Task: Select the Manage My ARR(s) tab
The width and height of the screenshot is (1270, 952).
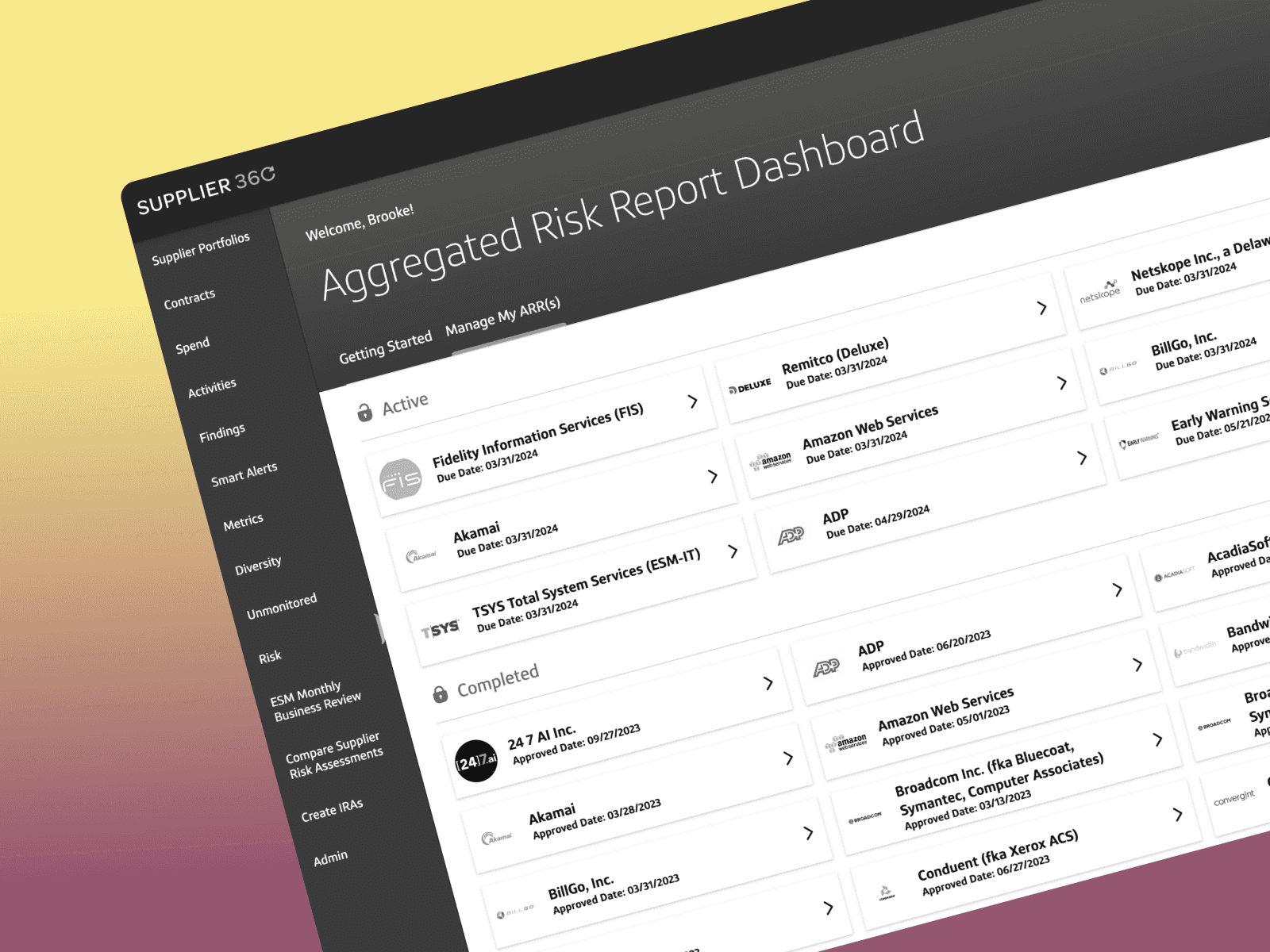Action: [x=503, y=316]
